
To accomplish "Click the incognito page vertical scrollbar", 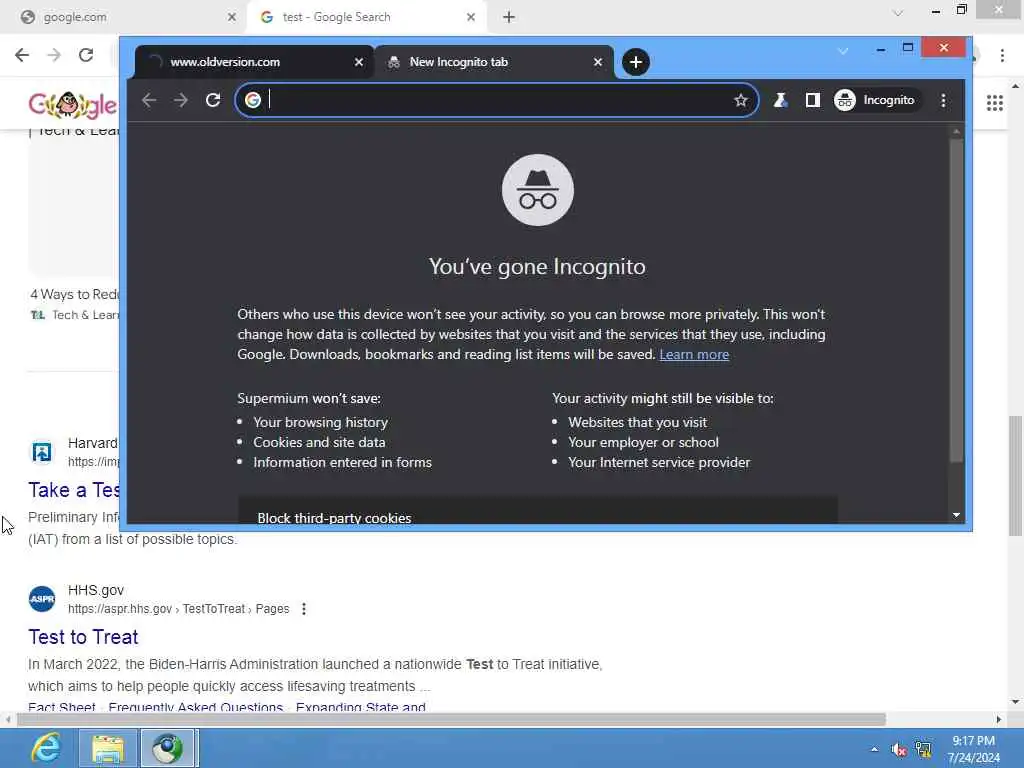I will [x=956, y=300].
